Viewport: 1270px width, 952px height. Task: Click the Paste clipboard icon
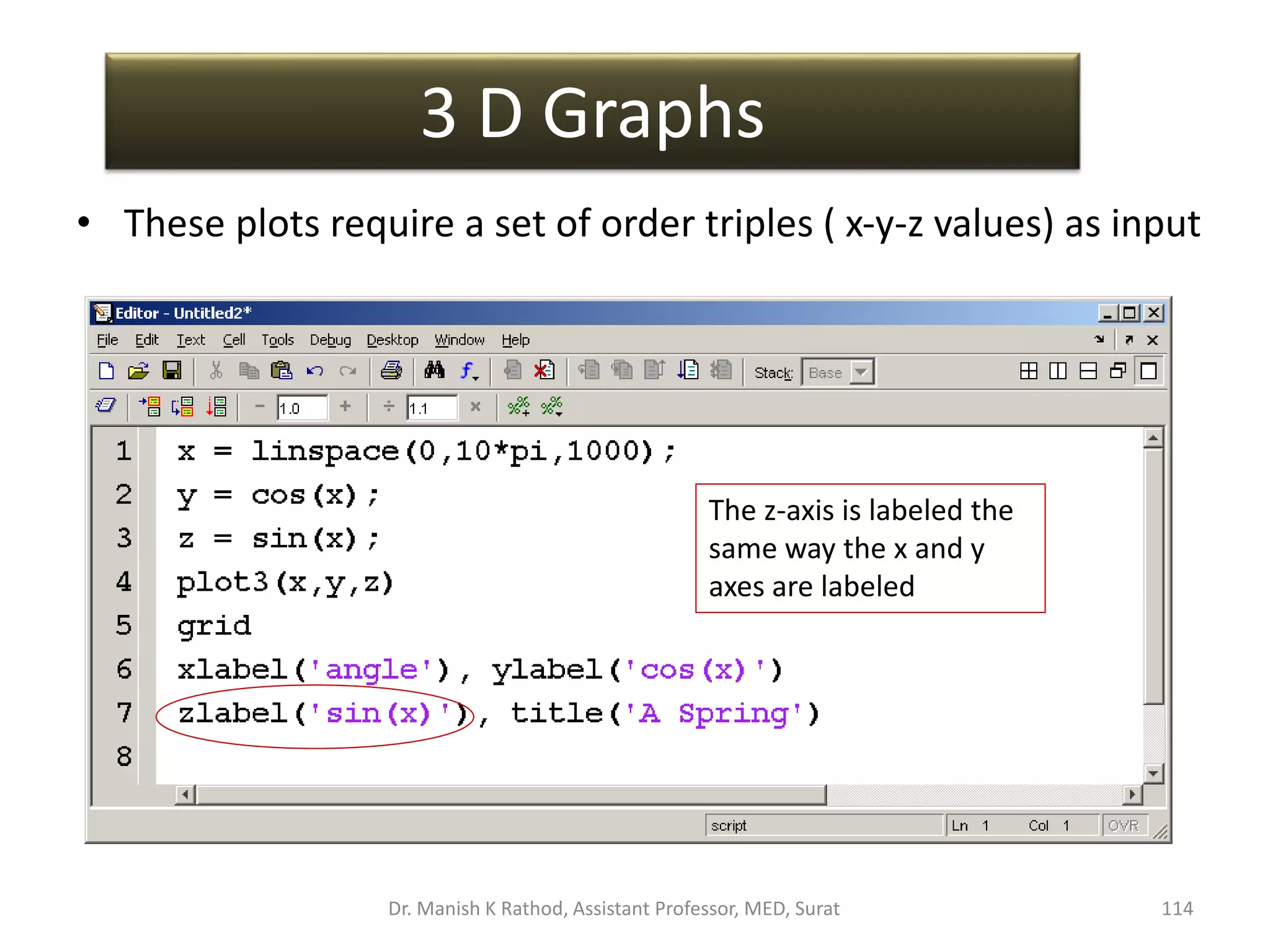pos(282,371)
